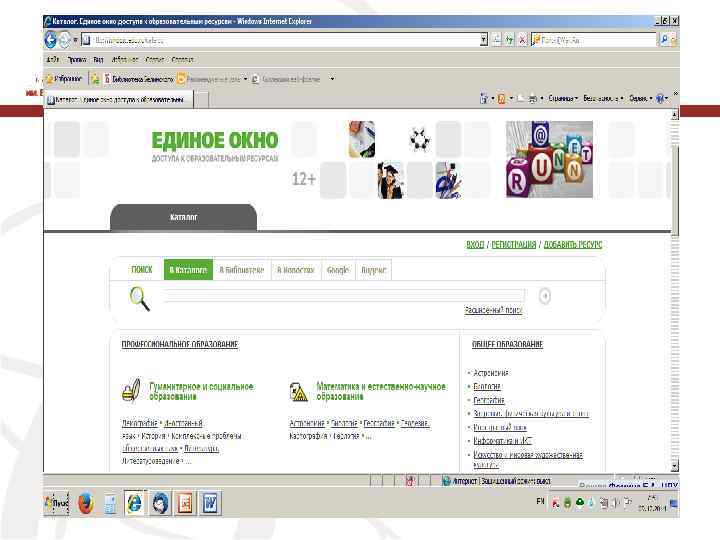Image resolution: width=720 pixels, height=540 pixels.
Task: Select the Яндекс search tab
Action: [x=373, y=270]
